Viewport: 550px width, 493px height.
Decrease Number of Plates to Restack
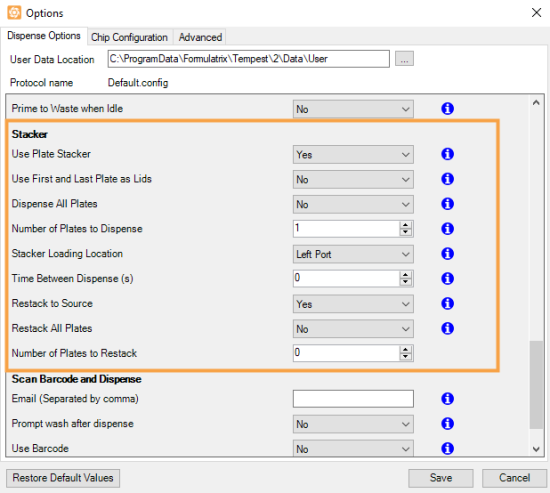406,357
